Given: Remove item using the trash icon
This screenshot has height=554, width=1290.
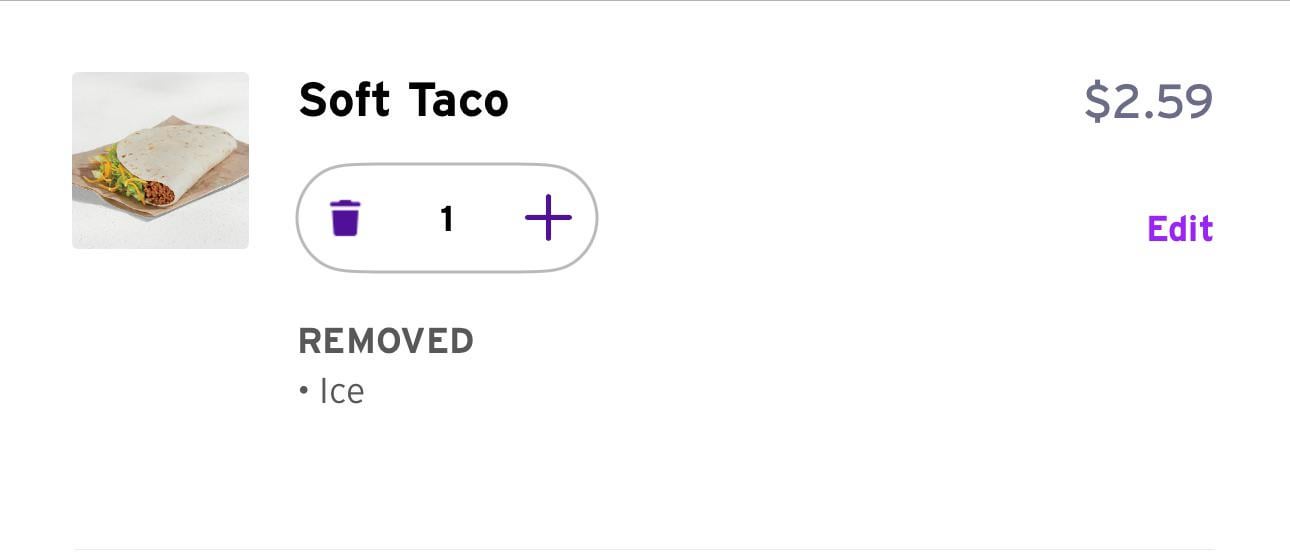Looking at the screenshot, I should (345, 218).
